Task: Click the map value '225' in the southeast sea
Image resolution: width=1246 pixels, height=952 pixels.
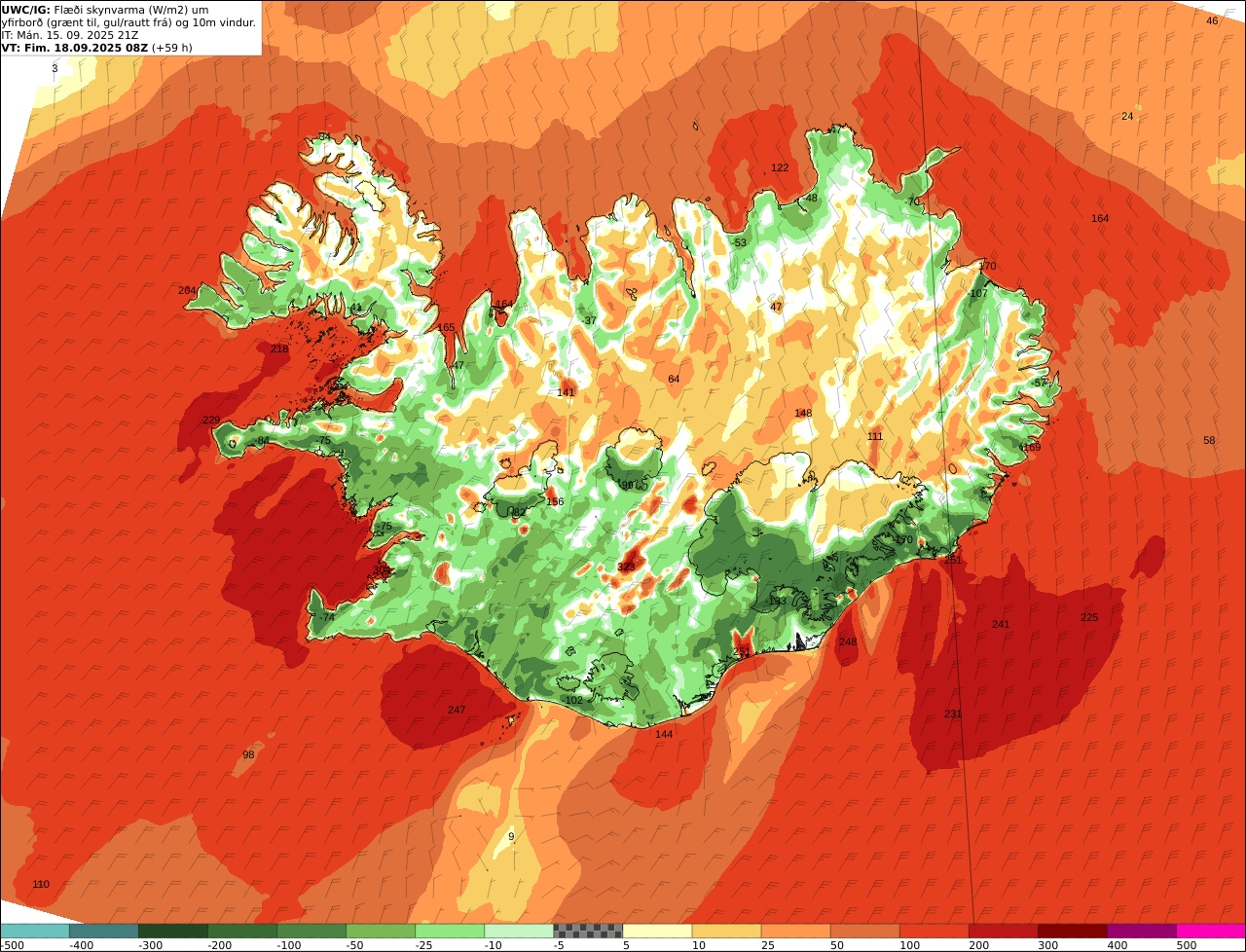Action: 1089,617
